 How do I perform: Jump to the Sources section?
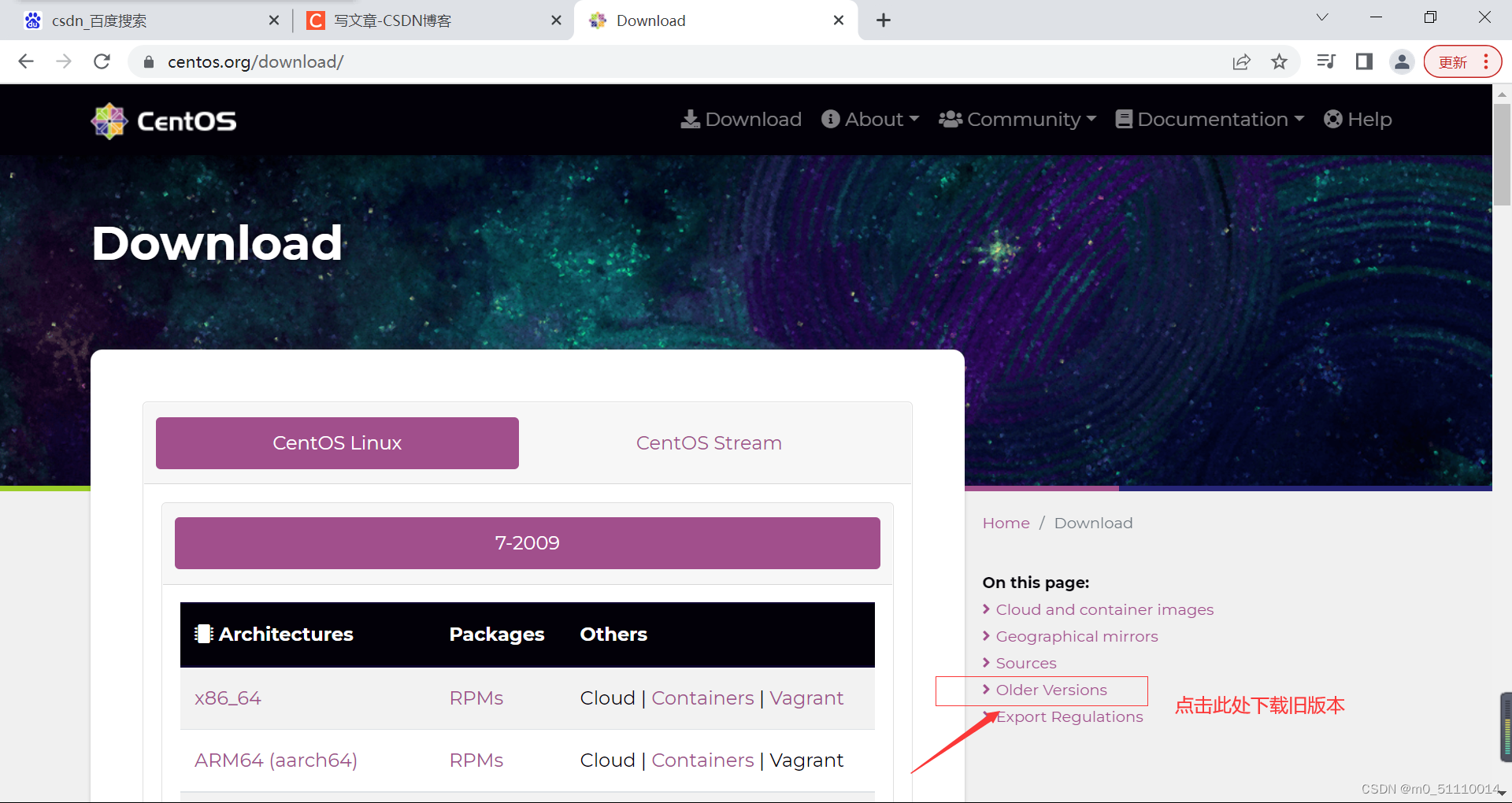1026,664
